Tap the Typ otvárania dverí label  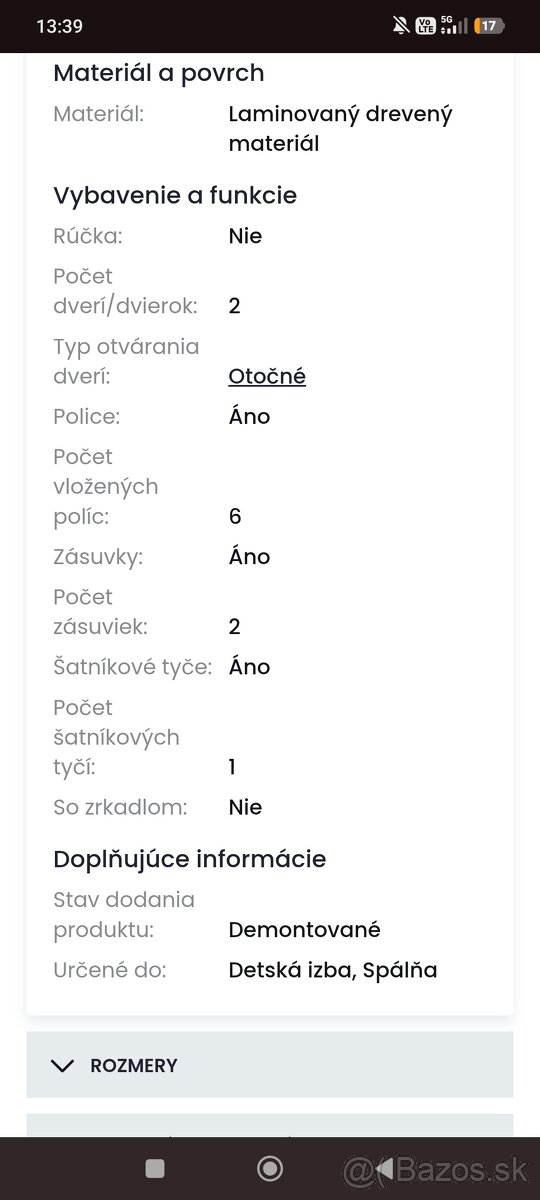click(x=126, y=361)
